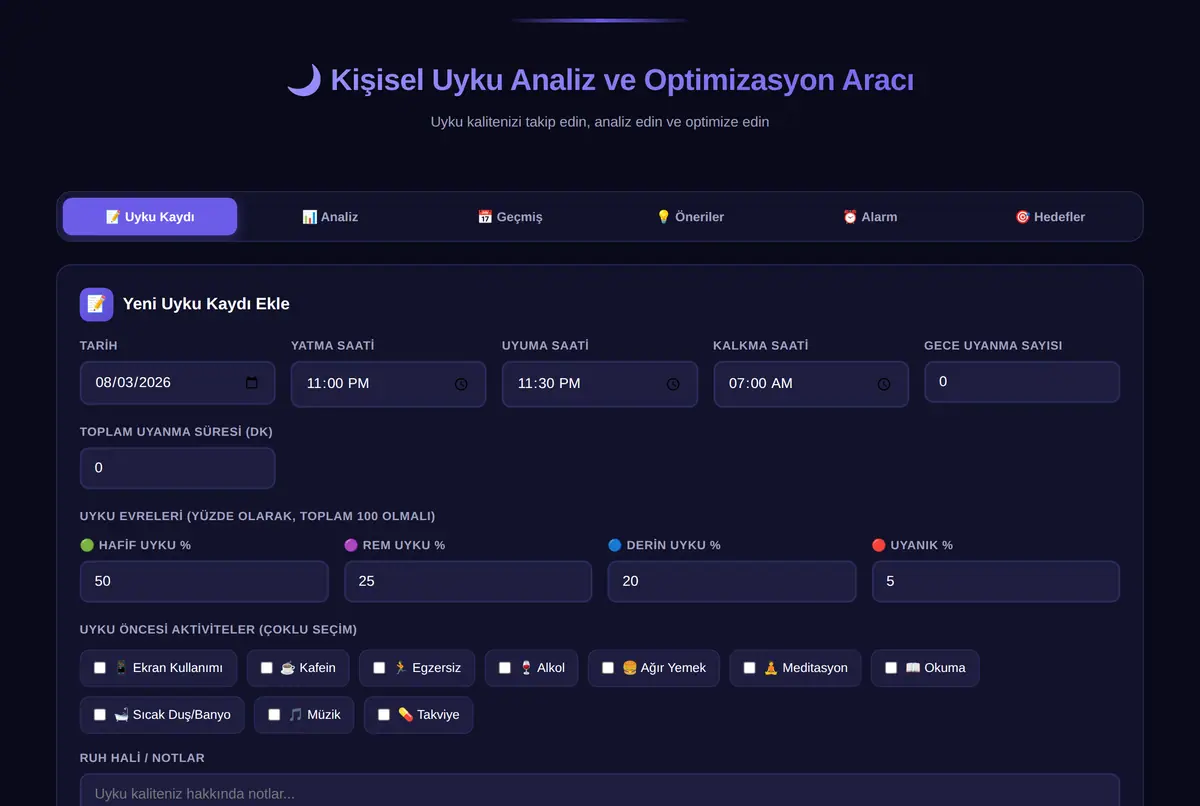Click the notepad icon beside Yeni Uyku Kaydı Ekle
1200x806 pixels.
coord(97,304)
